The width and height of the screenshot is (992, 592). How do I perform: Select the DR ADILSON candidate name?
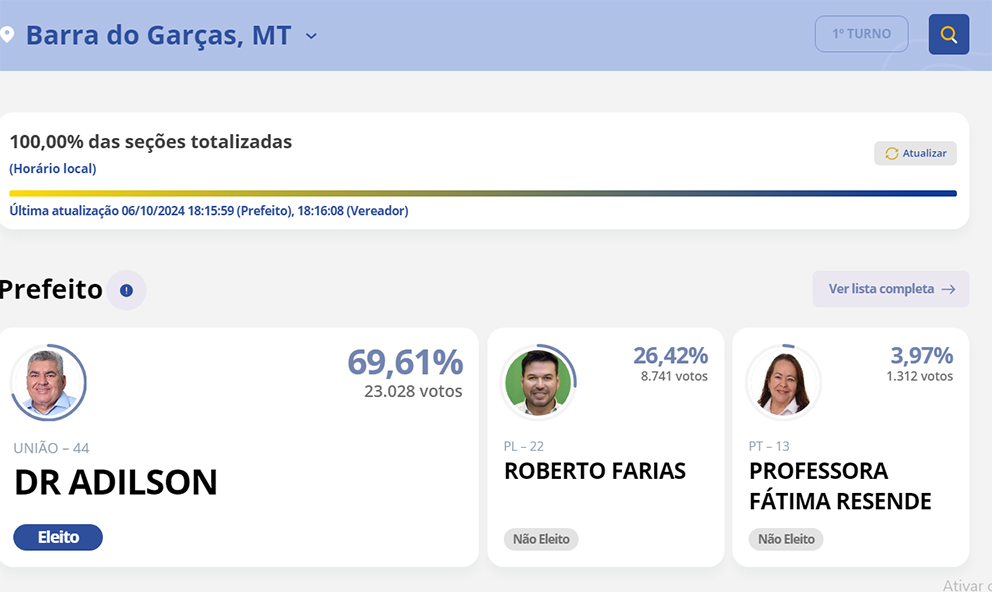click(x=115, y=482)
